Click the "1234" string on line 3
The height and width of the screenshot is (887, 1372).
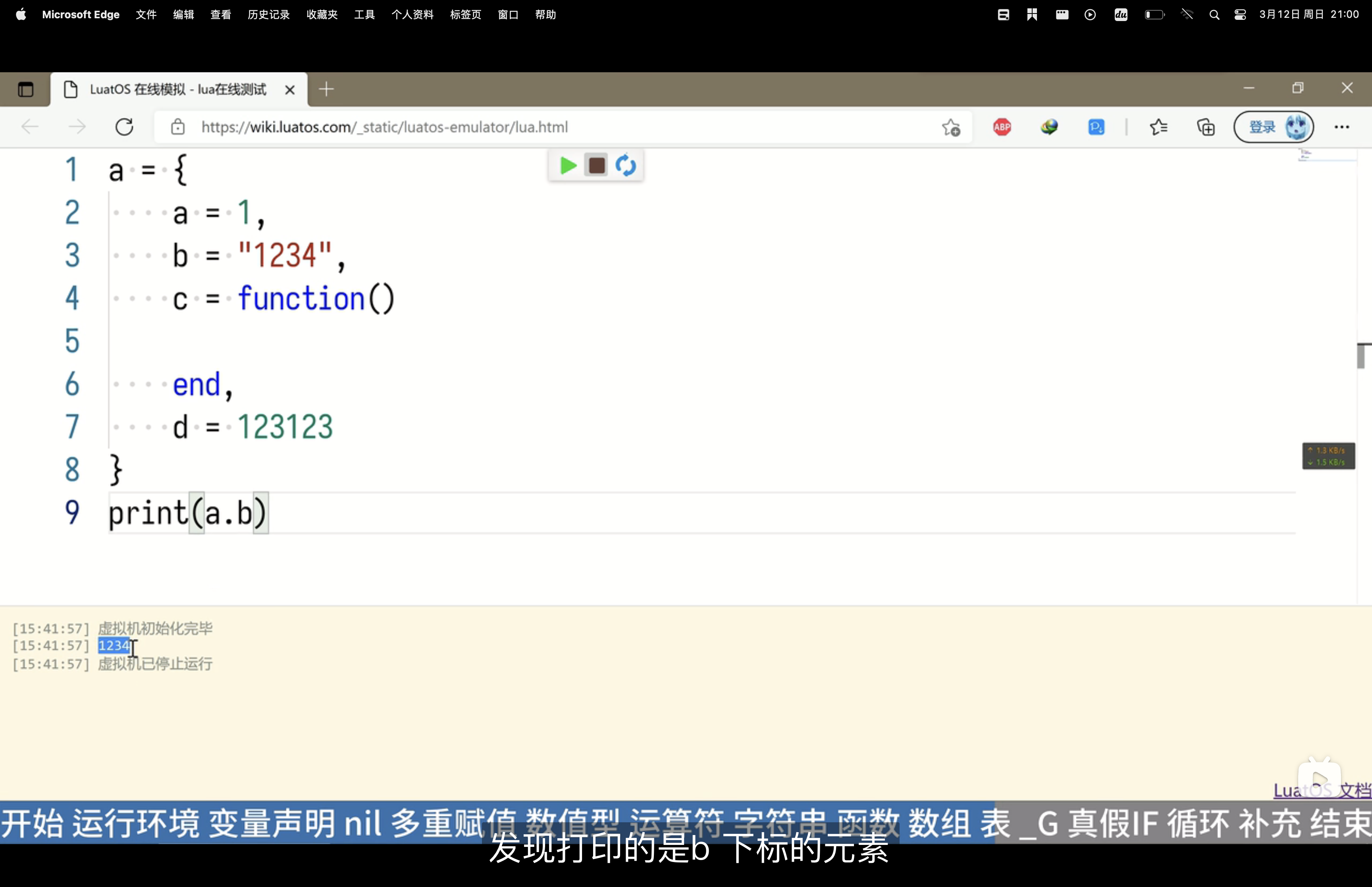tap(285, 255)
